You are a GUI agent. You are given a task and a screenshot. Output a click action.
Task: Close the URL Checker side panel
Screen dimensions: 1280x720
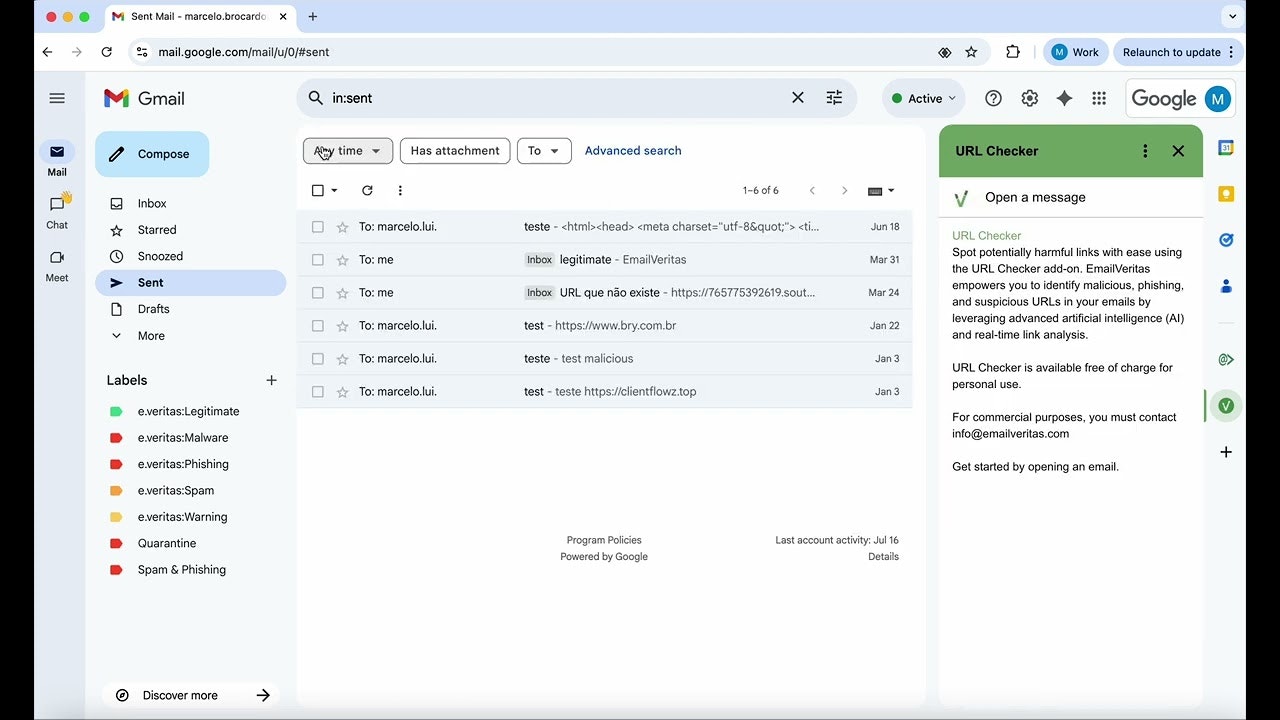(1178, 151)
